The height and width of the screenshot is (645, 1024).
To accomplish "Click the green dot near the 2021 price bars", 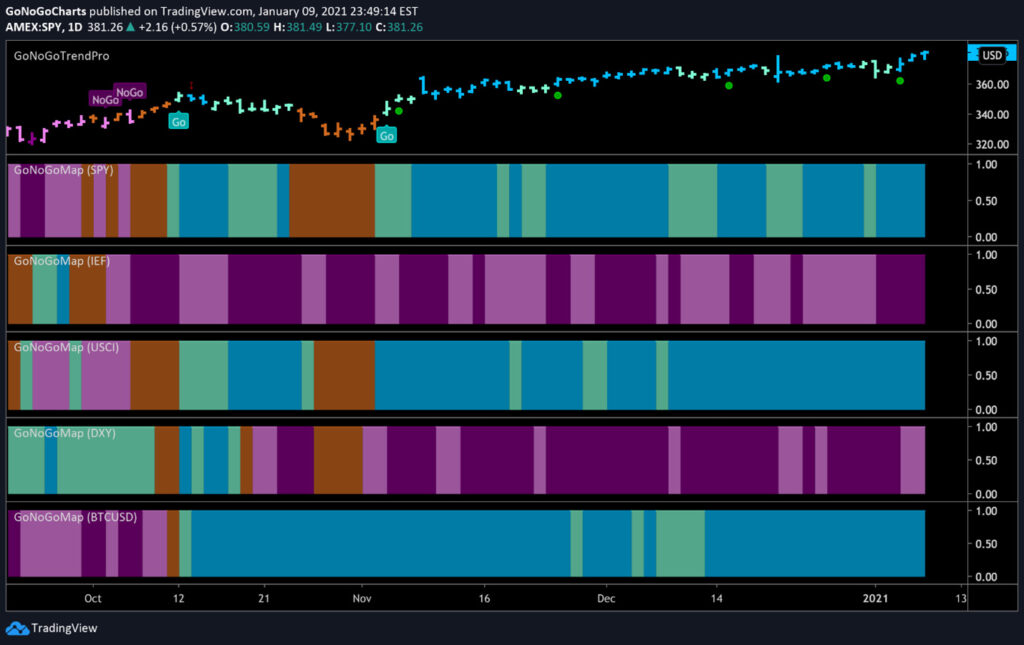I will (900, 81).
